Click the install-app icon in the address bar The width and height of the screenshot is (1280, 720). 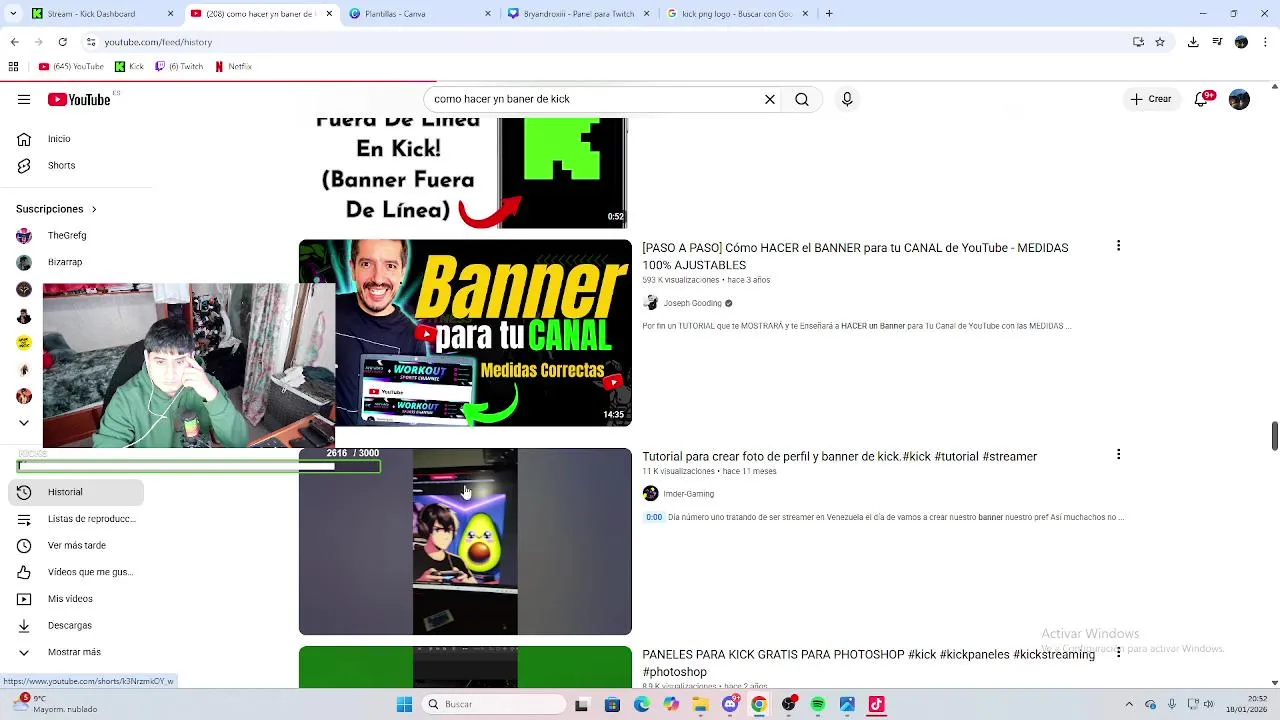click(x=1138, y=42)
